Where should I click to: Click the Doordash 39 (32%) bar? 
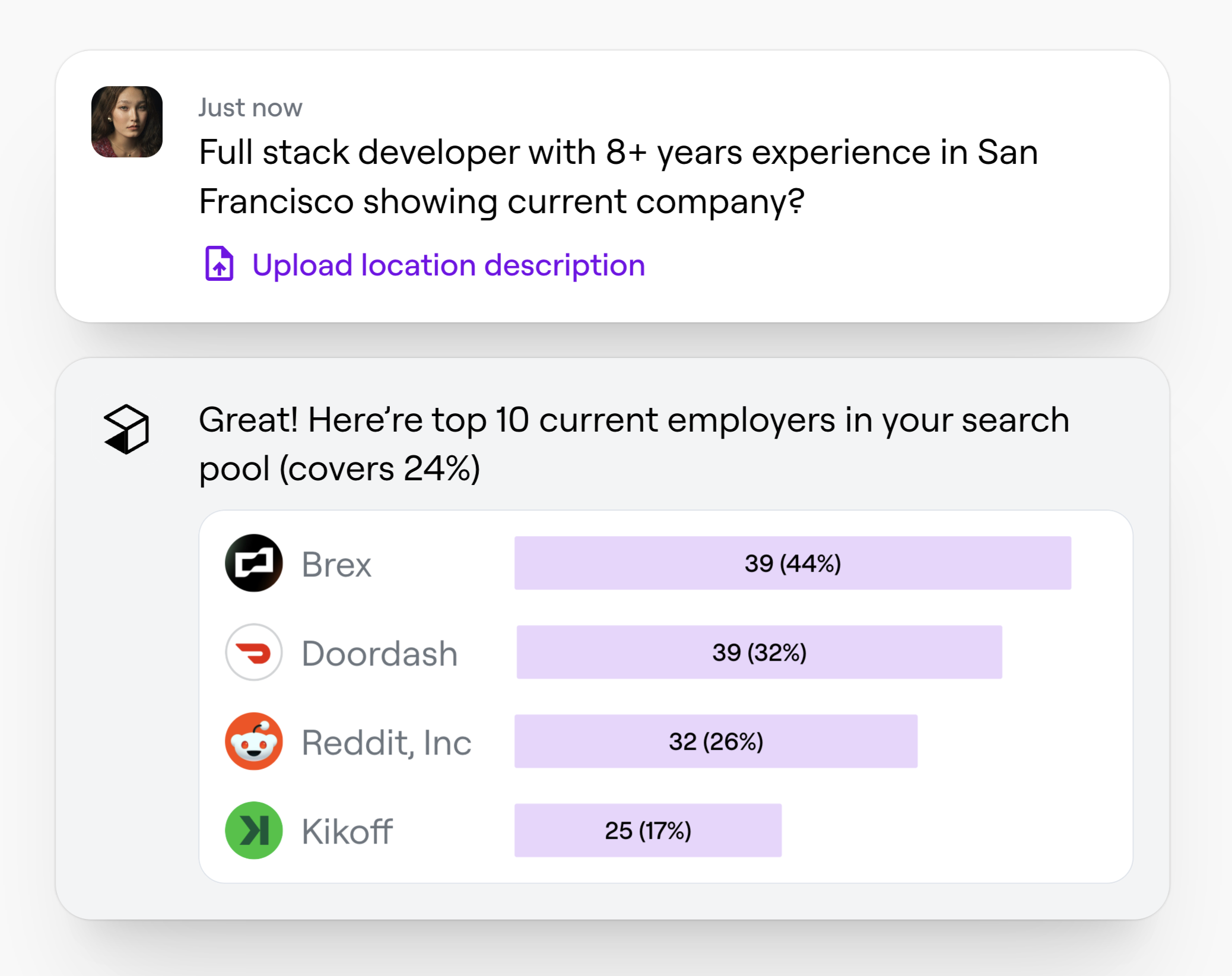(x=758, y=652)
